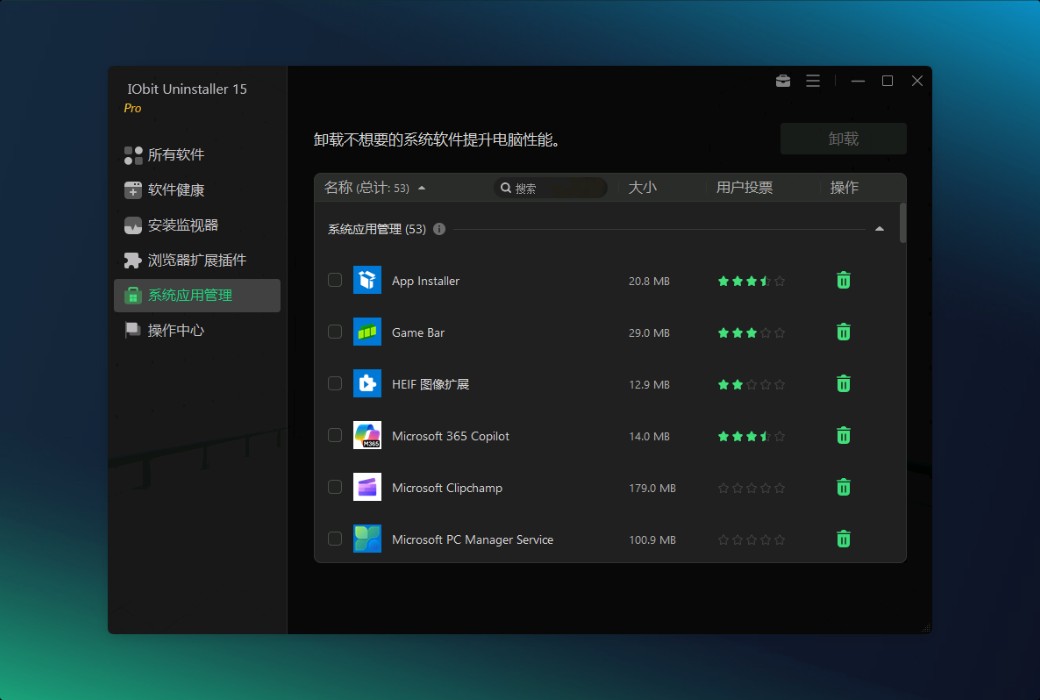The height and width of the screenshot is (700, 1040).
Task: Uninstall Microsoft 365 Copilot via trash icon
Action: [843, 435]
